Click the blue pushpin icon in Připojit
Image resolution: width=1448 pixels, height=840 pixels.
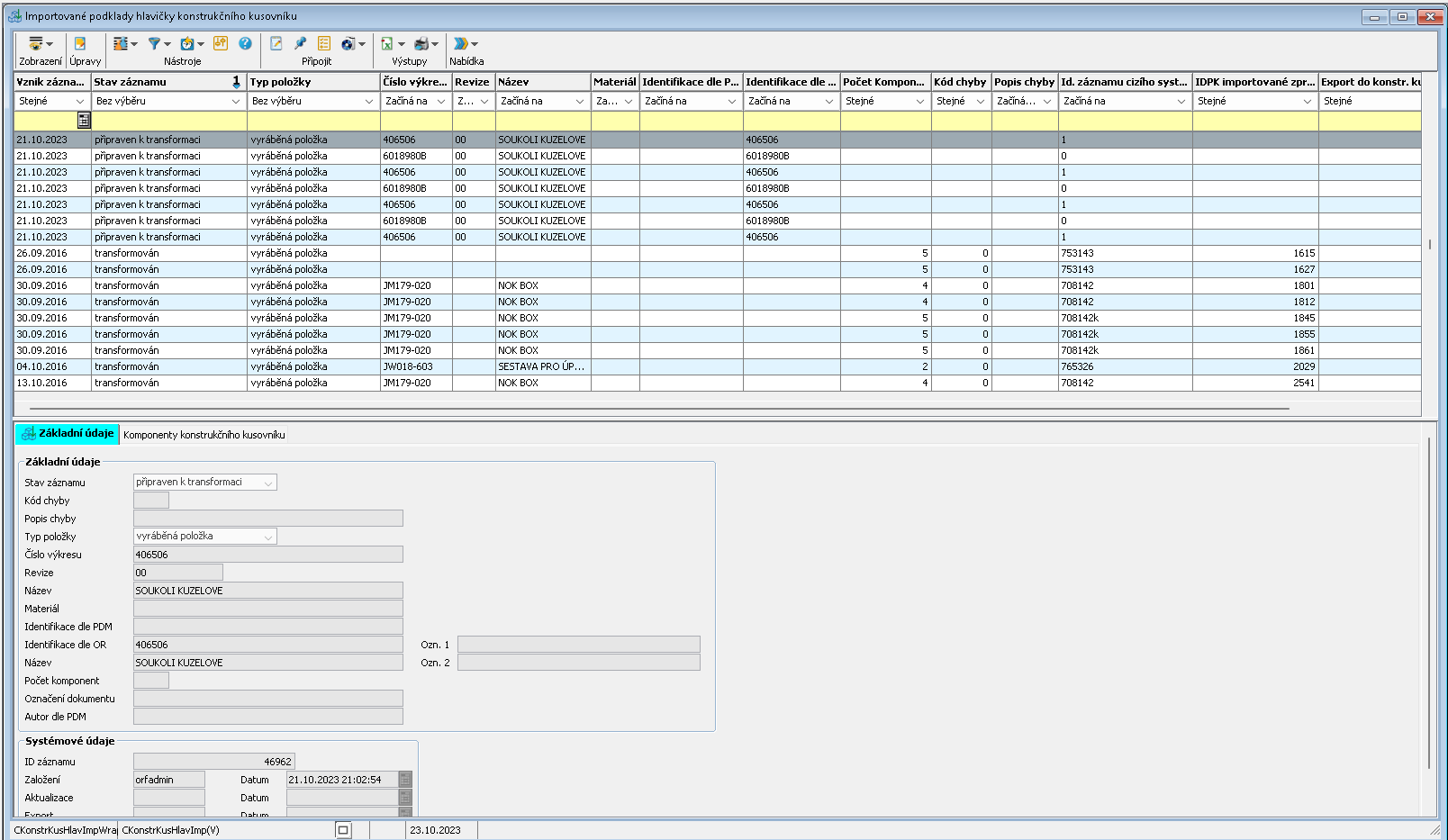click(300, 43)
